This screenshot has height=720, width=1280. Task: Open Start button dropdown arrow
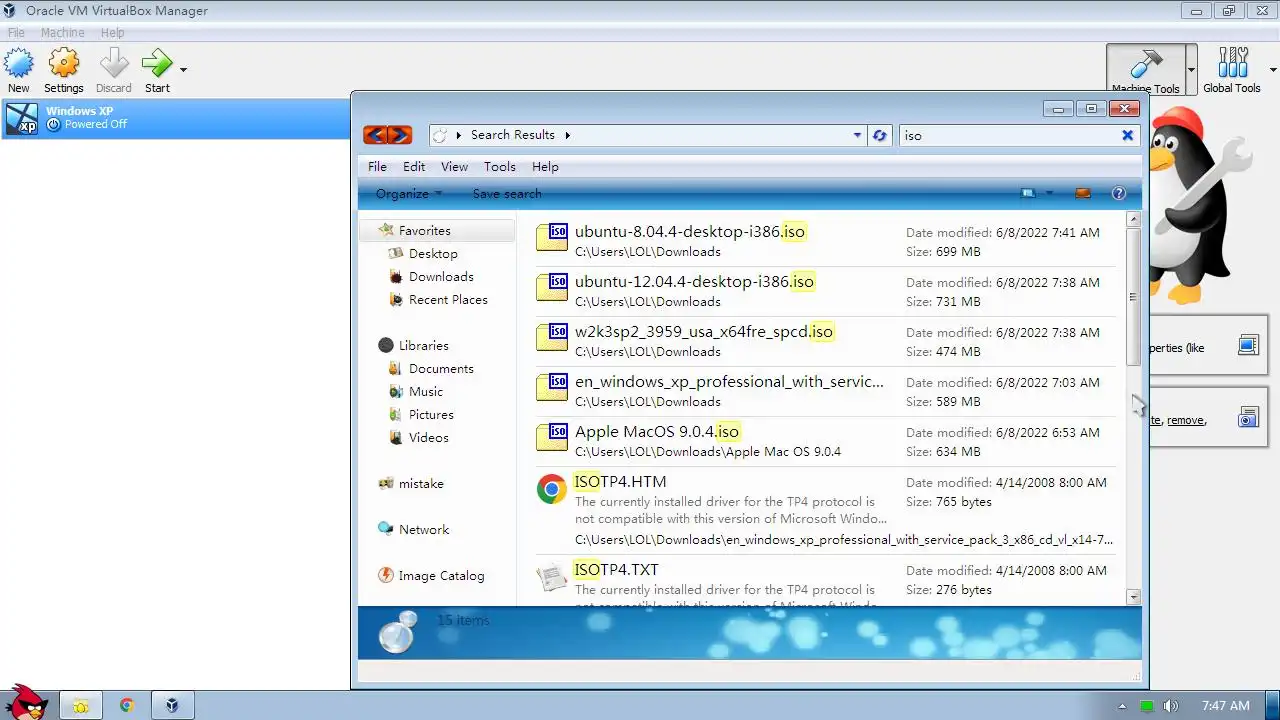click(x=183, y=70)
